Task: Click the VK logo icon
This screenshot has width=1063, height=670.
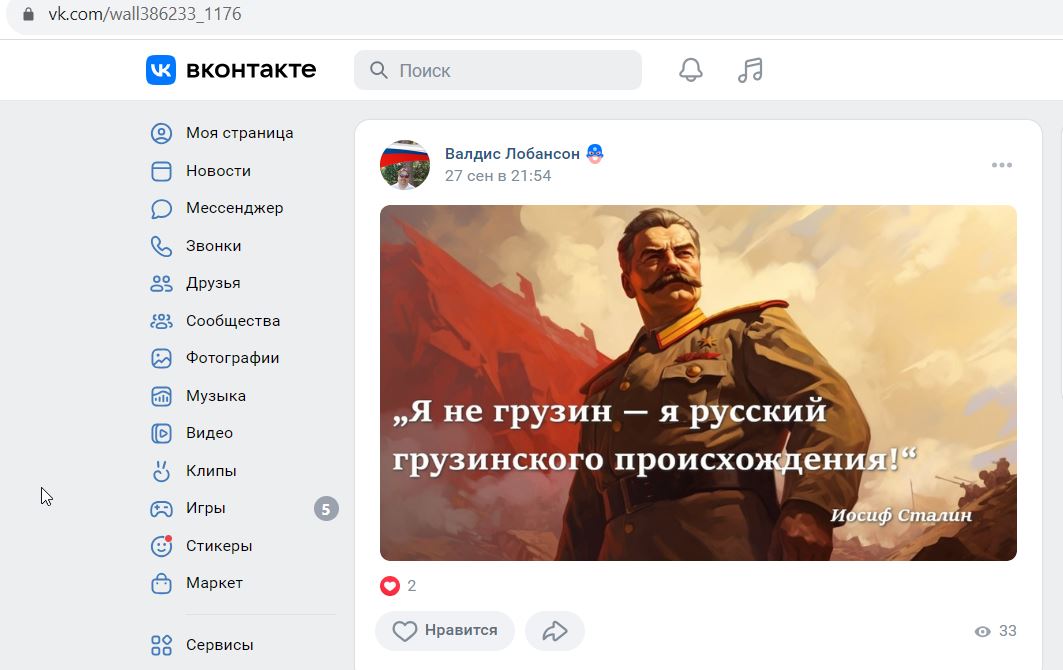Action: tap(161, 70)
